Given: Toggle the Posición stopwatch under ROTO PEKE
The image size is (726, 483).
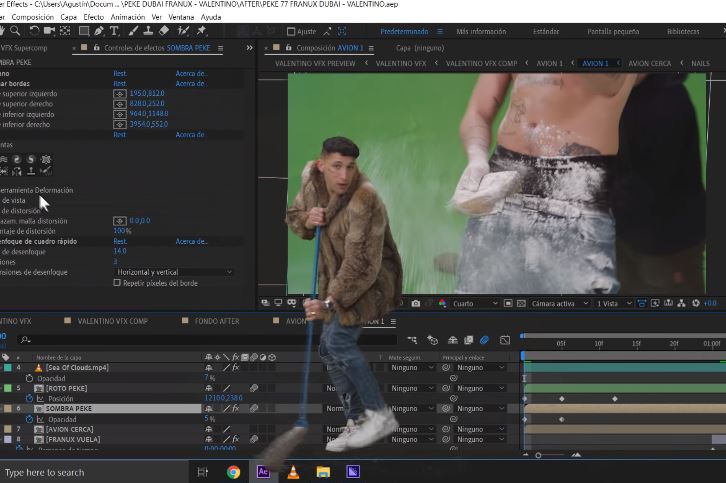Looking at the screenshot, I should (29, 398).
